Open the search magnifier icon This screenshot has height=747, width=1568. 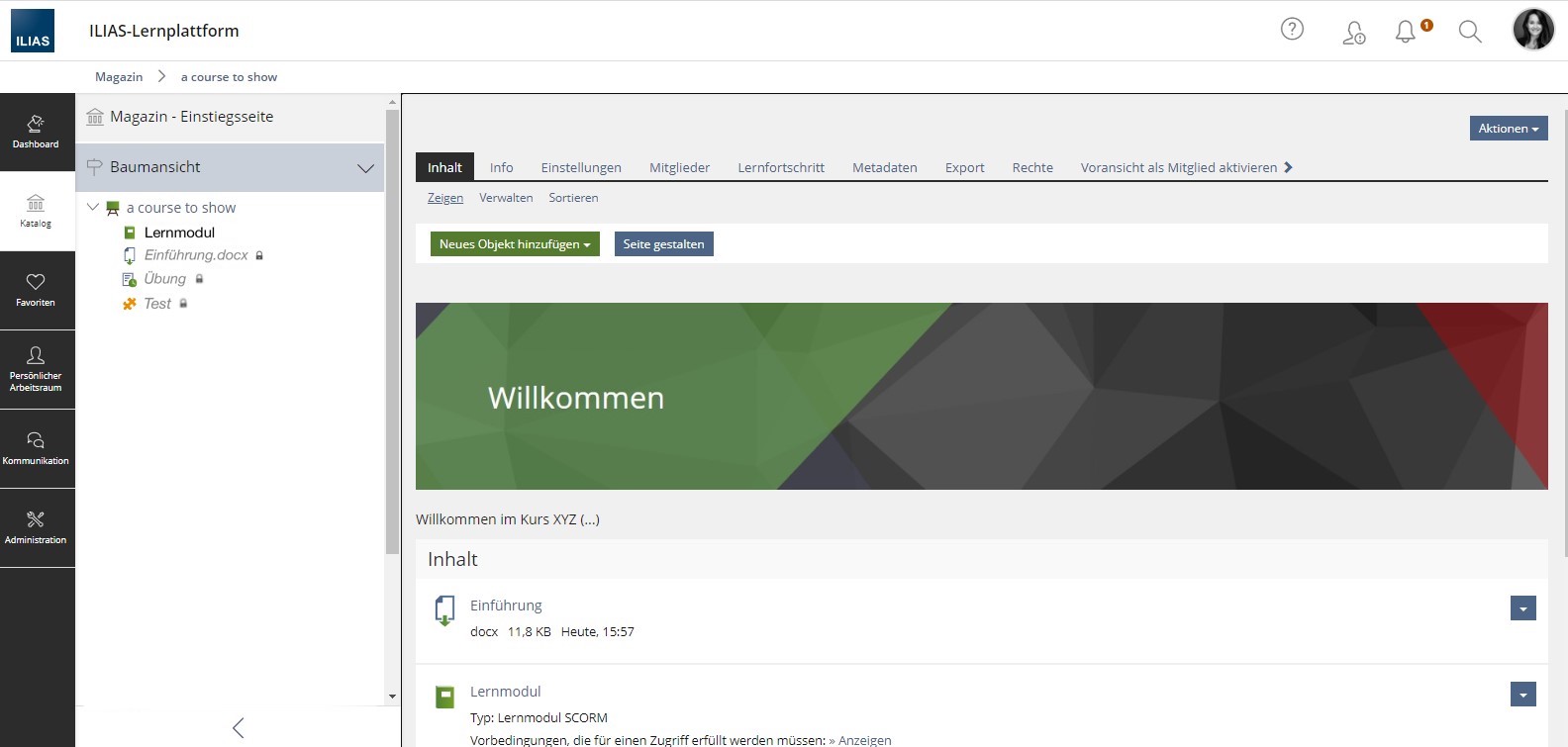click(x=1470, y=32)
